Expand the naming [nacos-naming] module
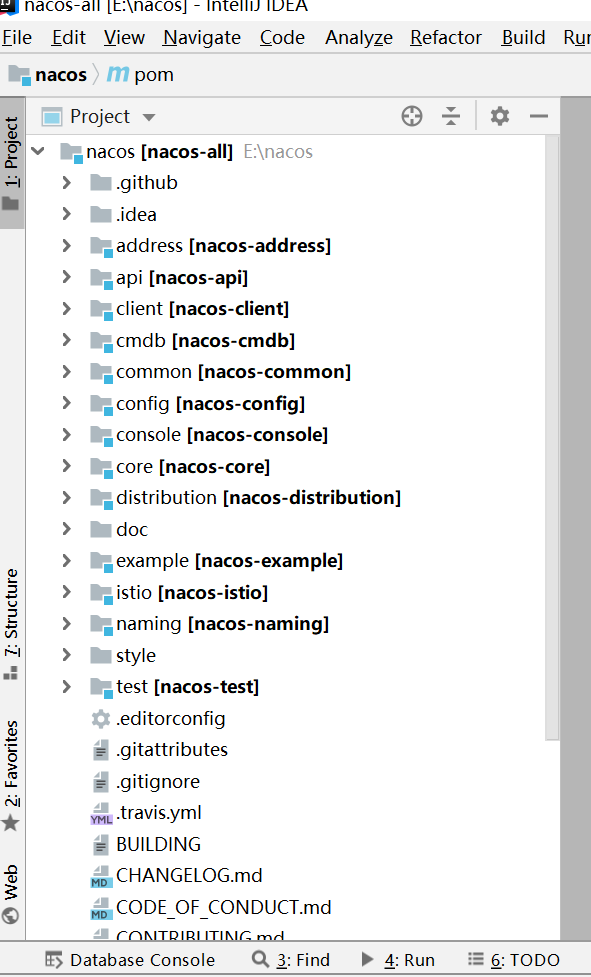The height and width of the screenshot is (977, 591). click(x=67, y=624)
